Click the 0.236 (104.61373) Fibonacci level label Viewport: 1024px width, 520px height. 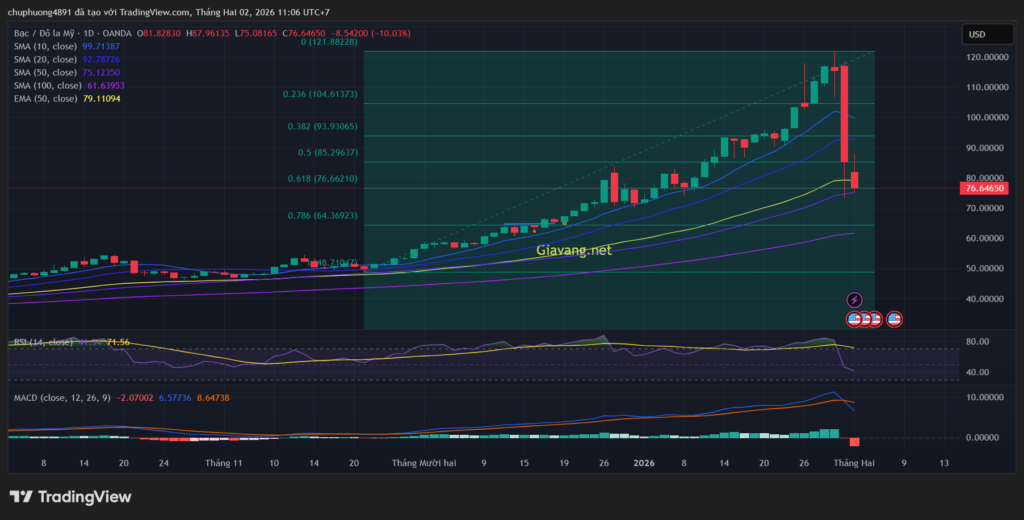(320, 94)
